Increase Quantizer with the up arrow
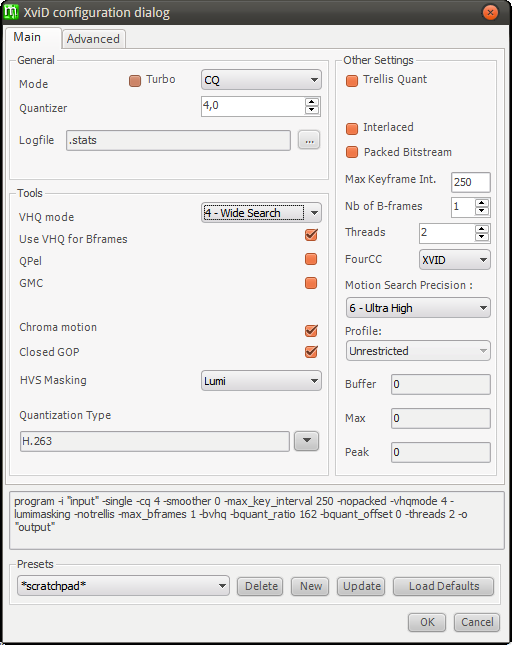512x645 pixels. 312,102
